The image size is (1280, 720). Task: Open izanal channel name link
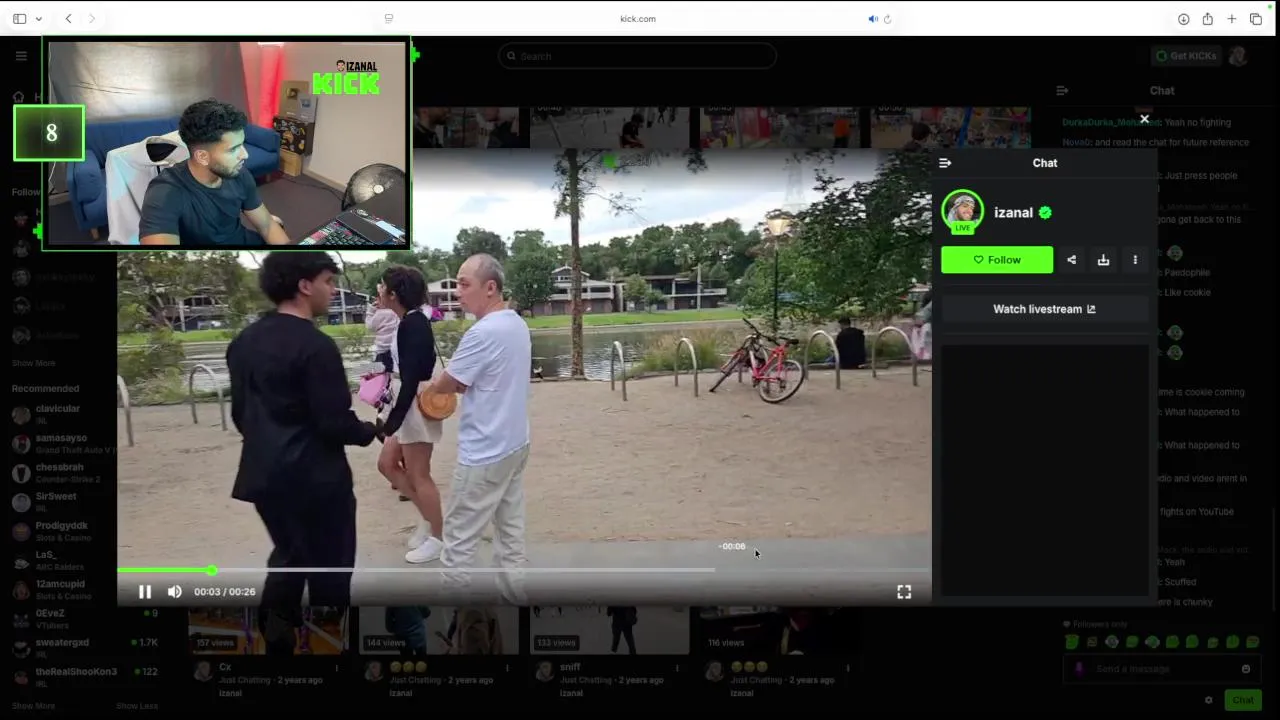(x=1013, y=213)
